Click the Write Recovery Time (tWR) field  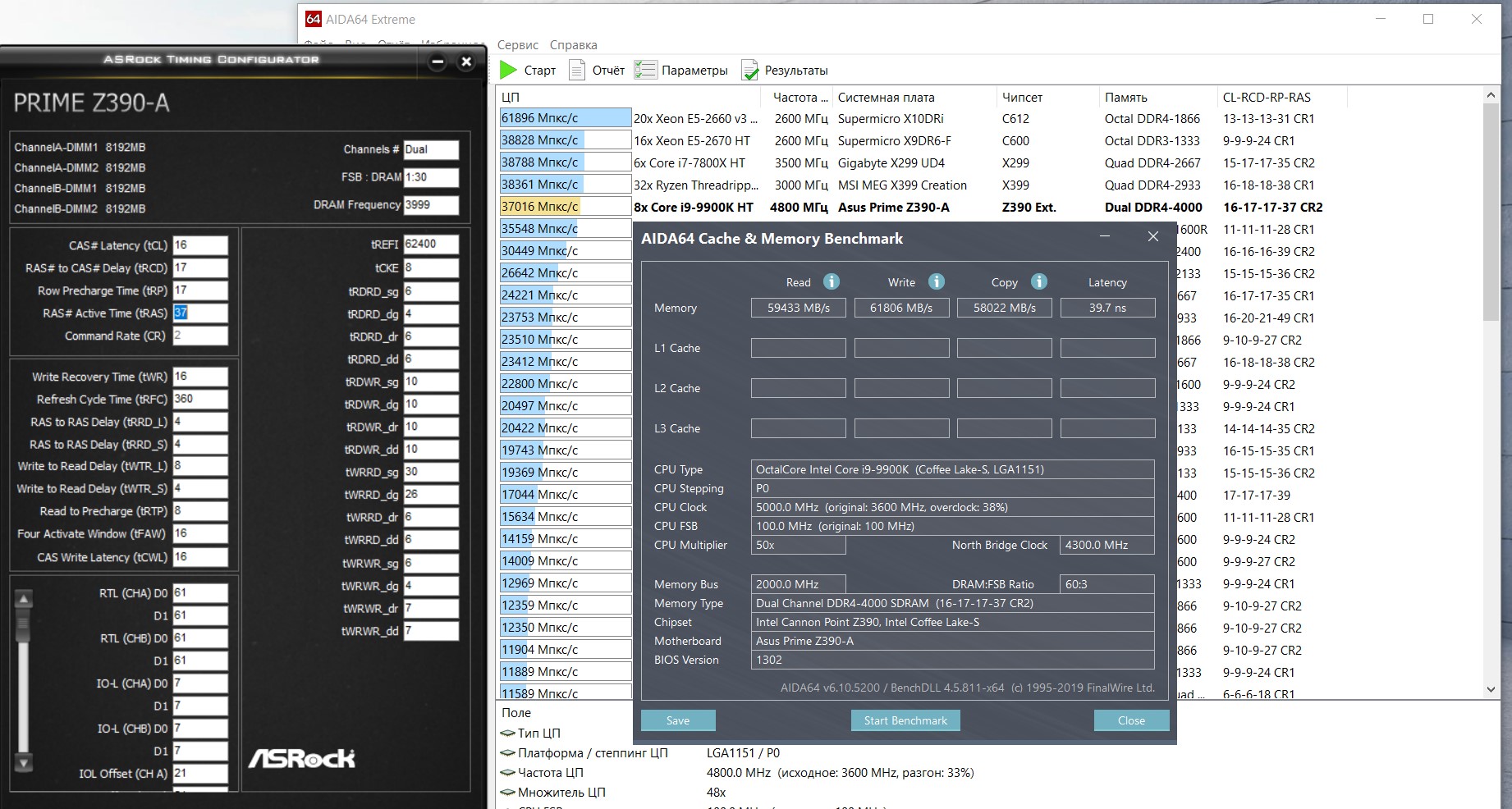point(200,377)
